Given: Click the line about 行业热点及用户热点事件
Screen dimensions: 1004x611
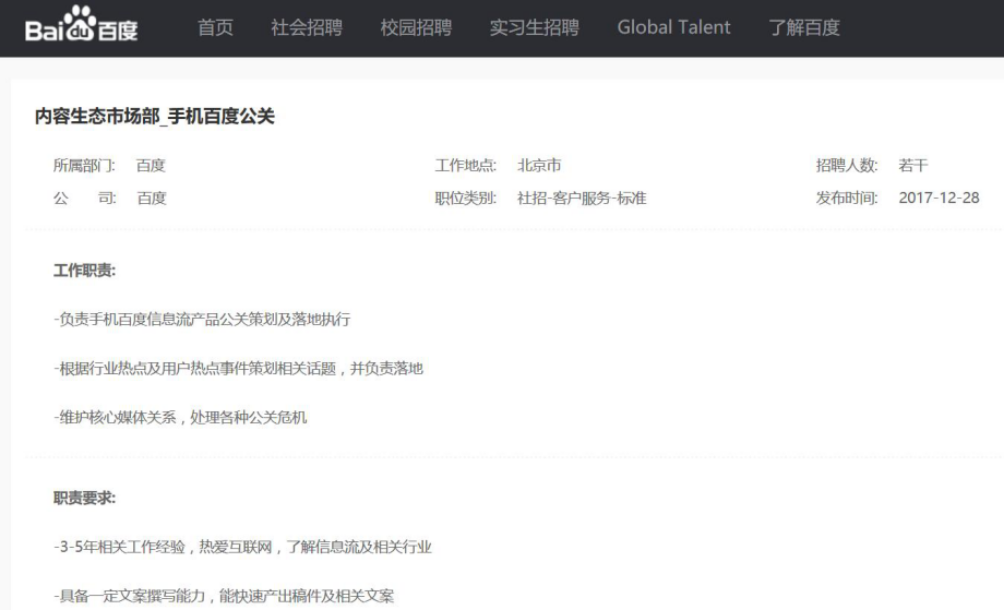Looking at the screenshot, I should pyautogui.click(x=238, y=369).
